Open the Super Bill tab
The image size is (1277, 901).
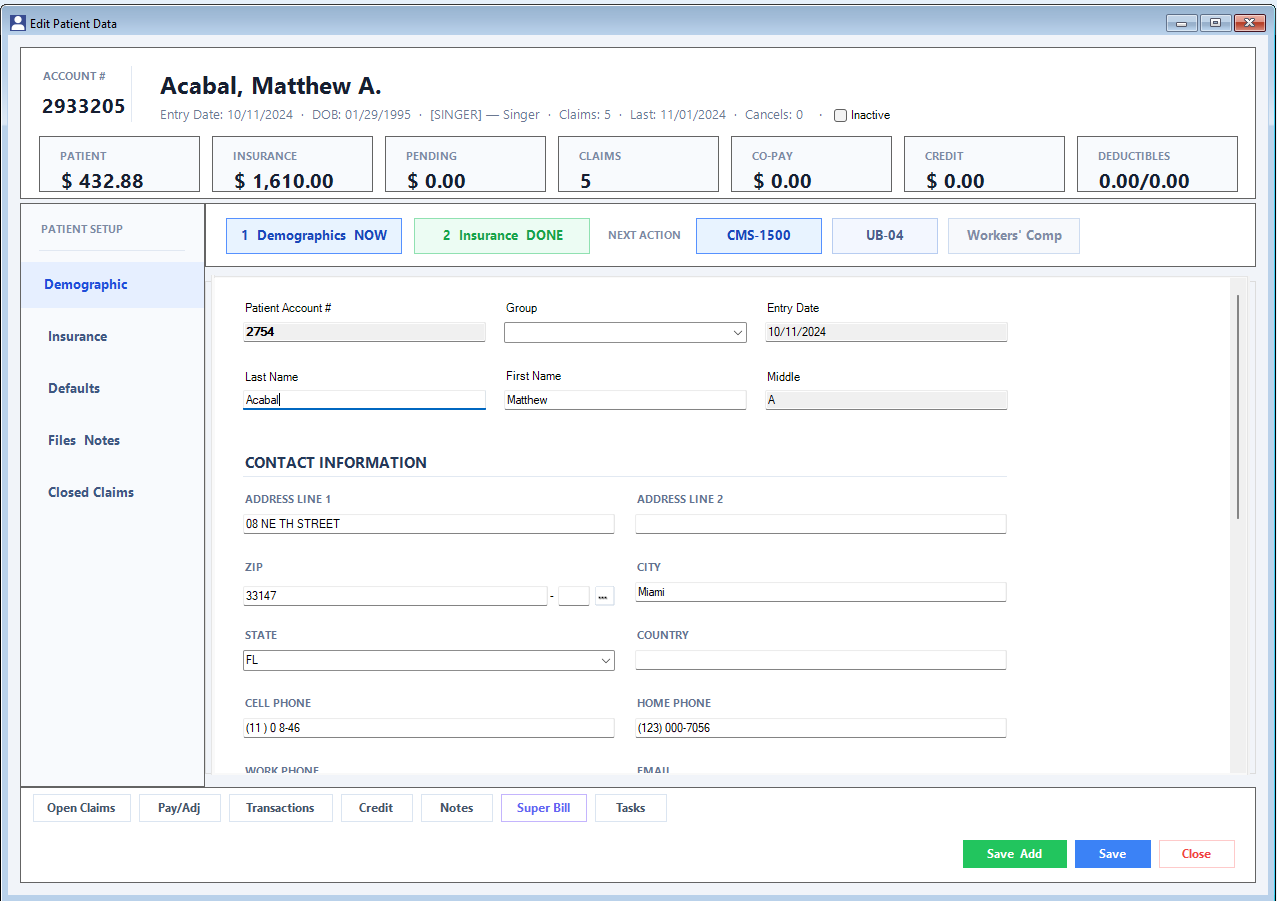point(544,808)
